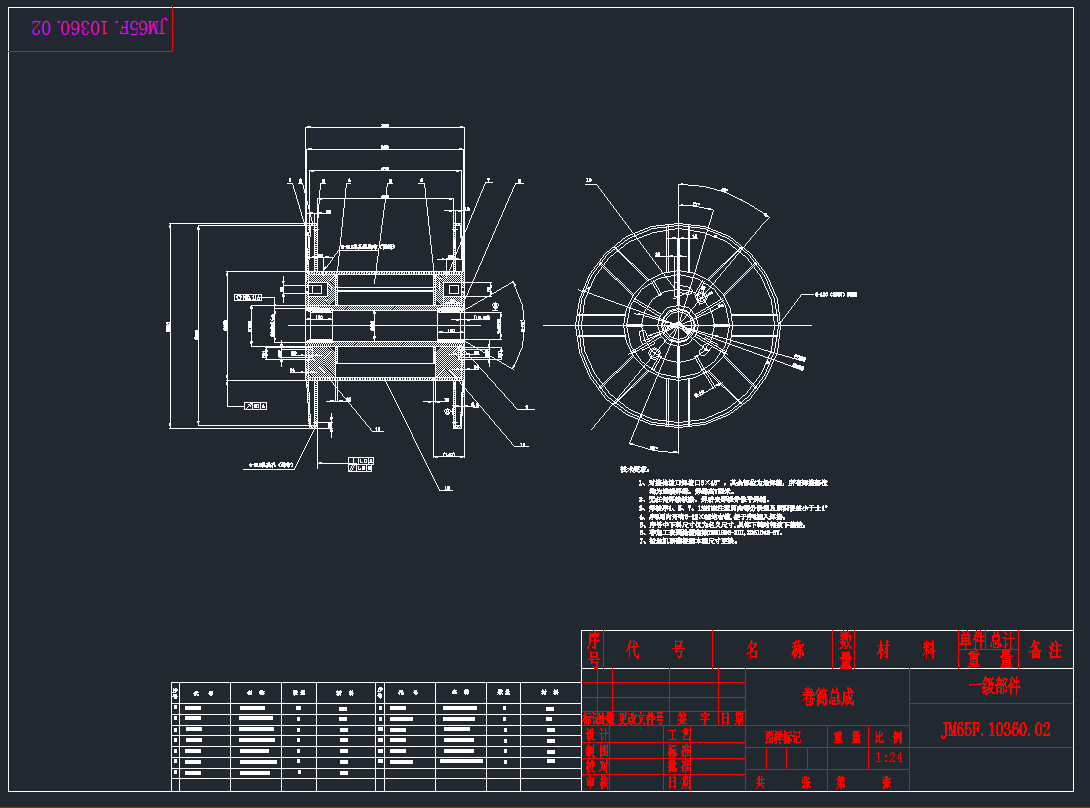
Task: Click the 比例 scale label cell
Action: (887, 737)
